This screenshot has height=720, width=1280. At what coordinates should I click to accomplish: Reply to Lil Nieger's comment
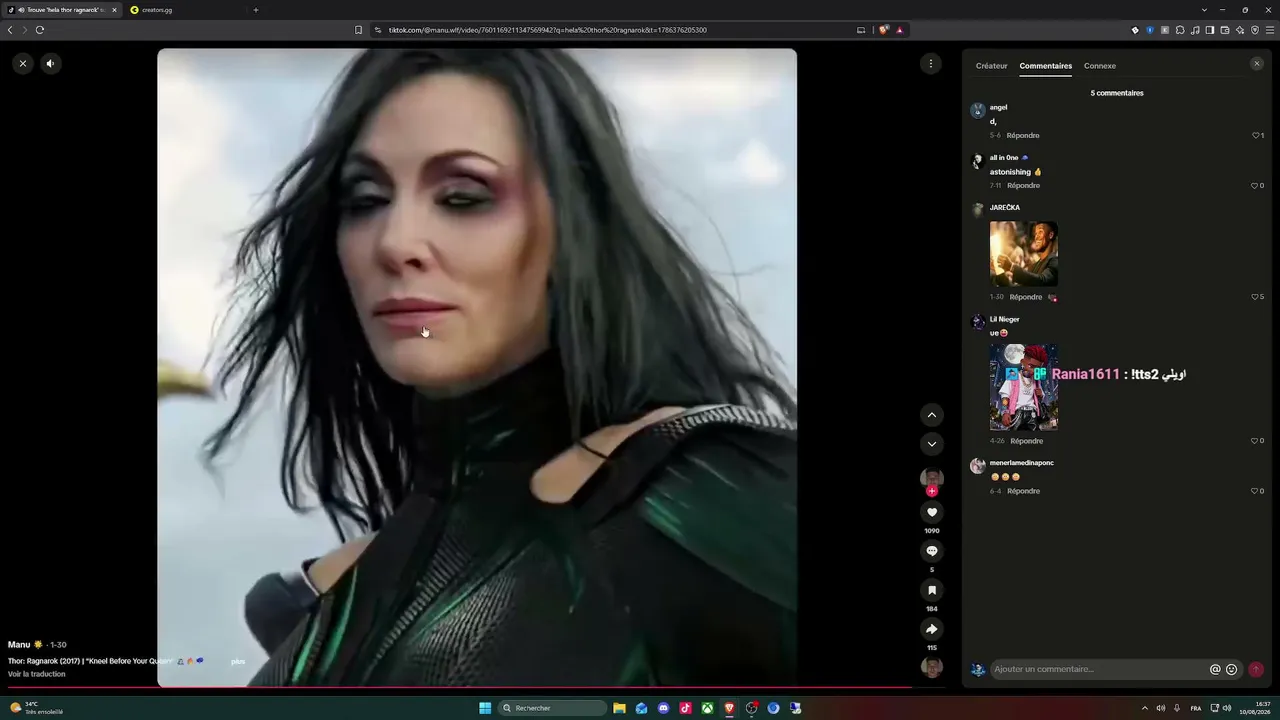(1027, 441)
